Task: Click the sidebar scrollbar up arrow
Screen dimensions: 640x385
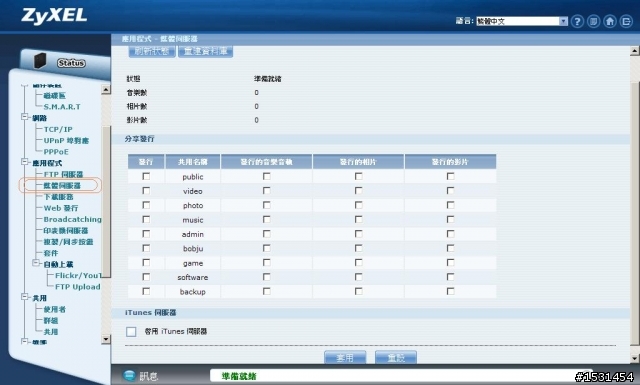Action: click(106, 89)
